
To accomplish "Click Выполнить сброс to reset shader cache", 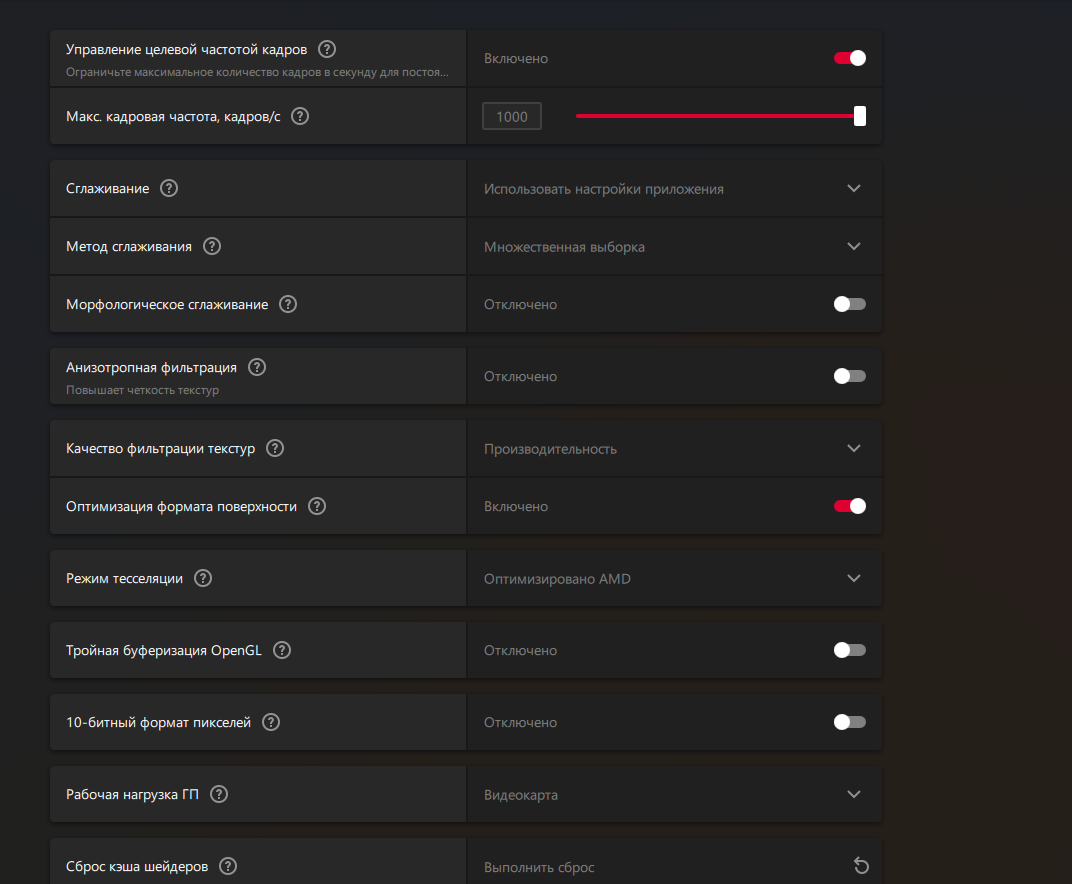I will click(x=539, y=867).
